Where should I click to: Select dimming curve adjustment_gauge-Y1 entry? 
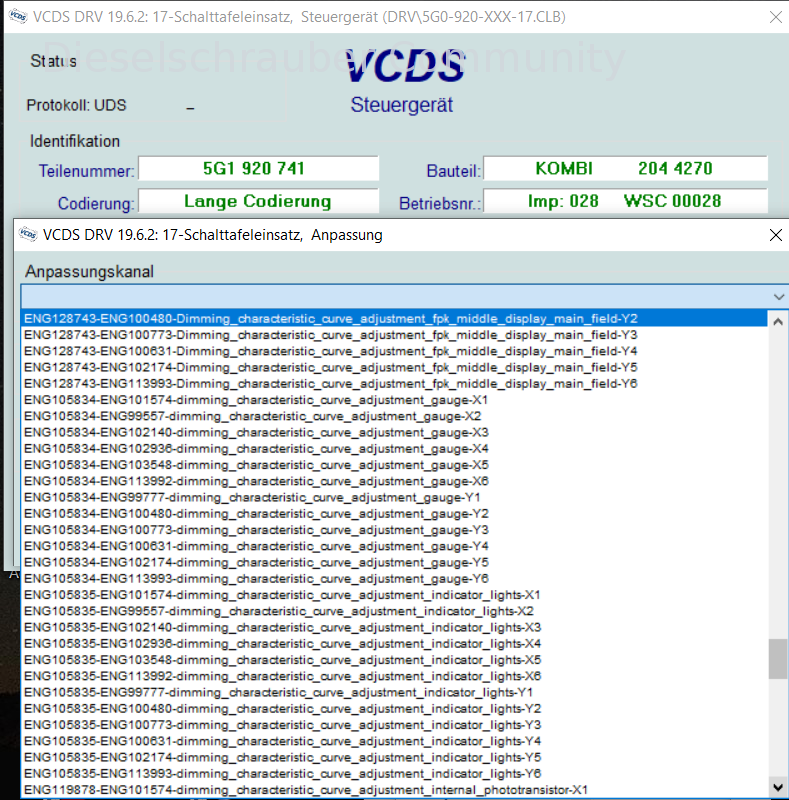394,497
